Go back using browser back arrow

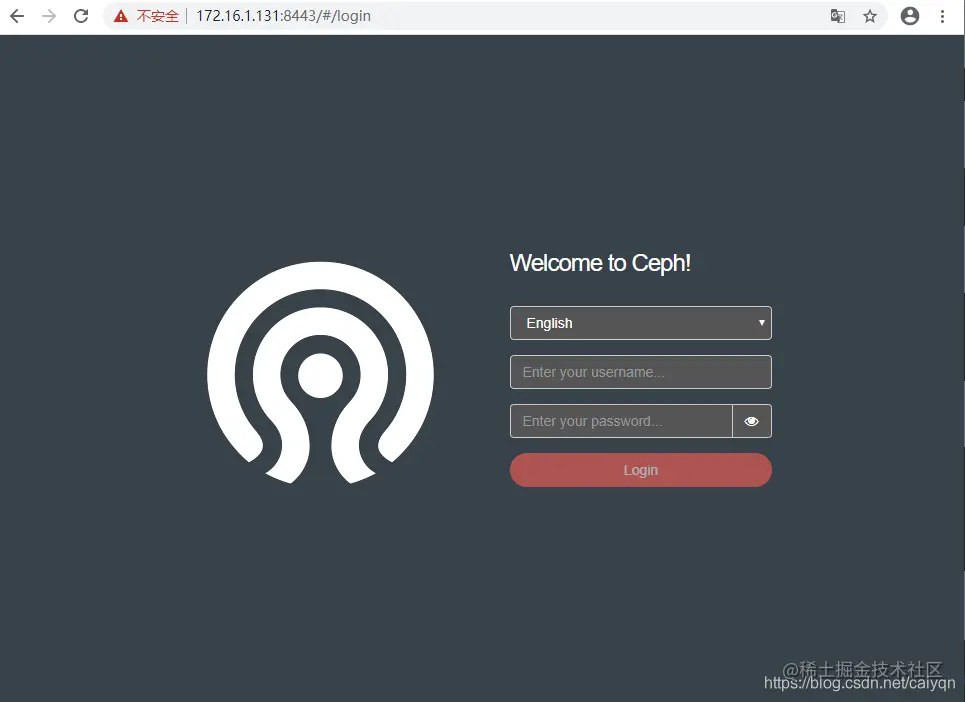[x=17, y=16]
